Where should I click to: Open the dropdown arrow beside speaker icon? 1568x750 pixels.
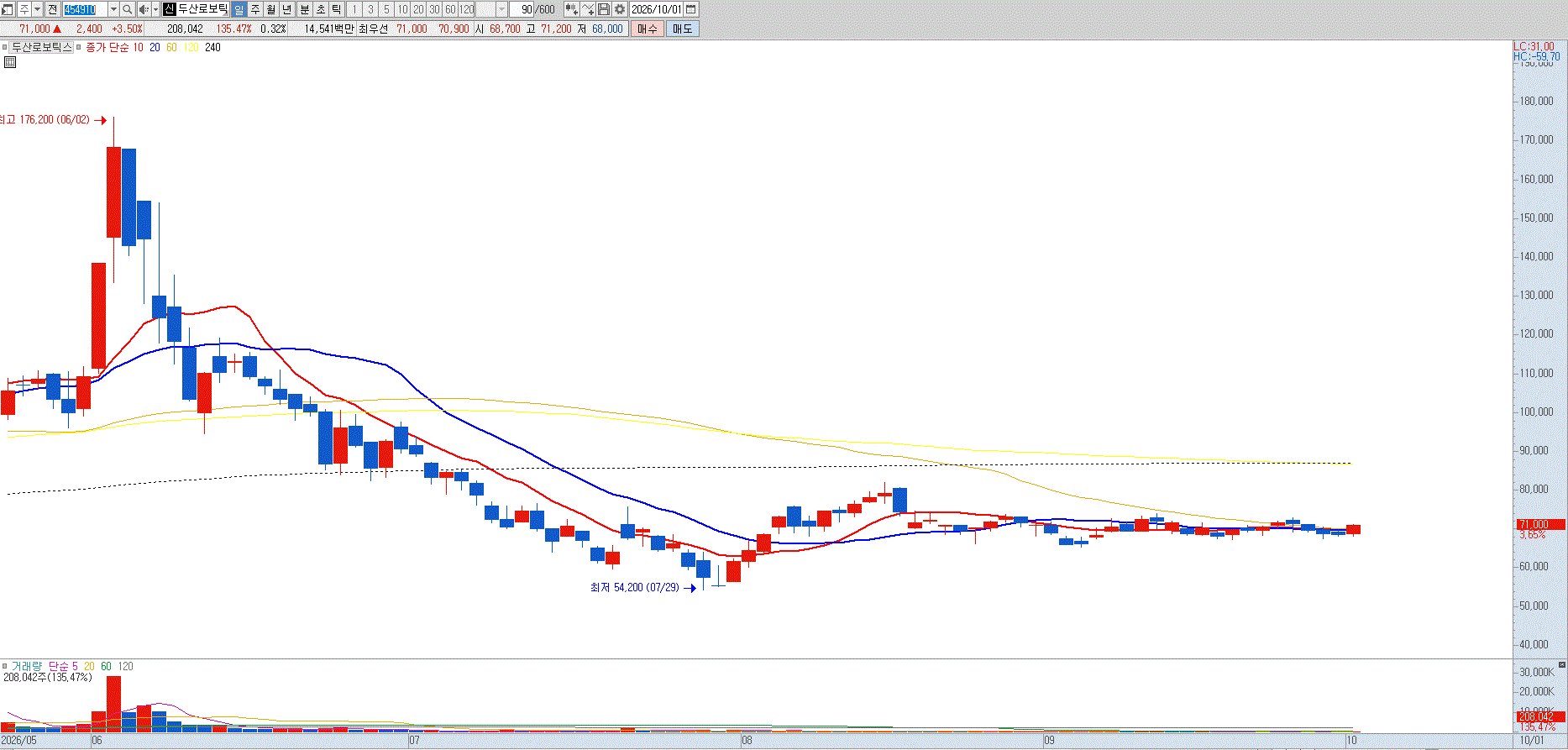coord(155,9)
